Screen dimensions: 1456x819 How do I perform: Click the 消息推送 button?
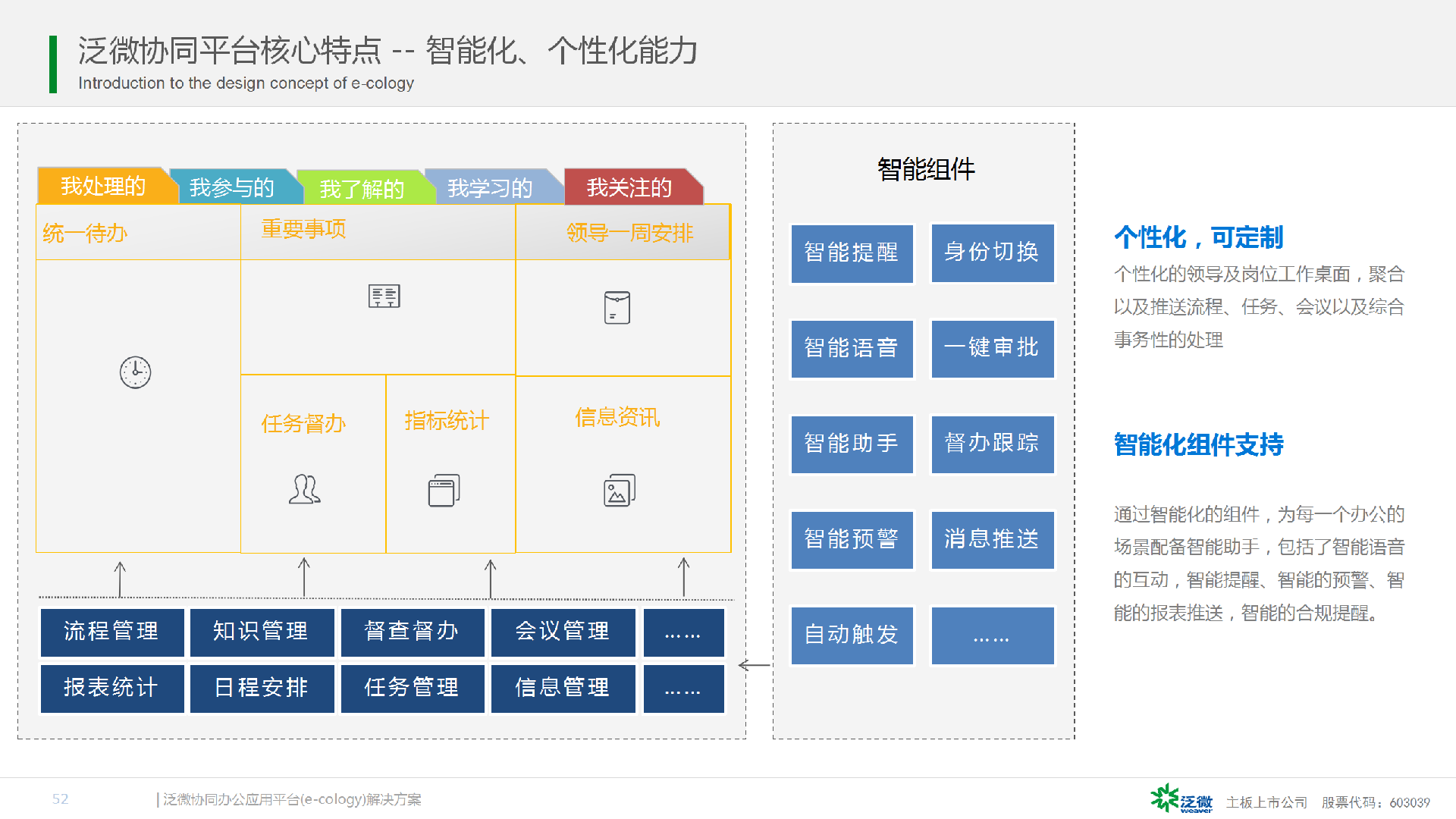(992, 540)
